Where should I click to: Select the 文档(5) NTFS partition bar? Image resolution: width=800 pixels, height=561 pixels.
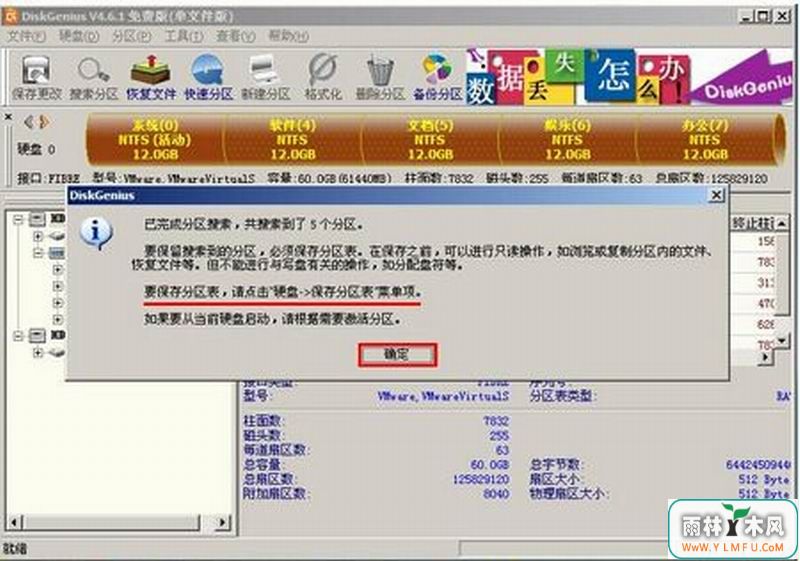430,140
